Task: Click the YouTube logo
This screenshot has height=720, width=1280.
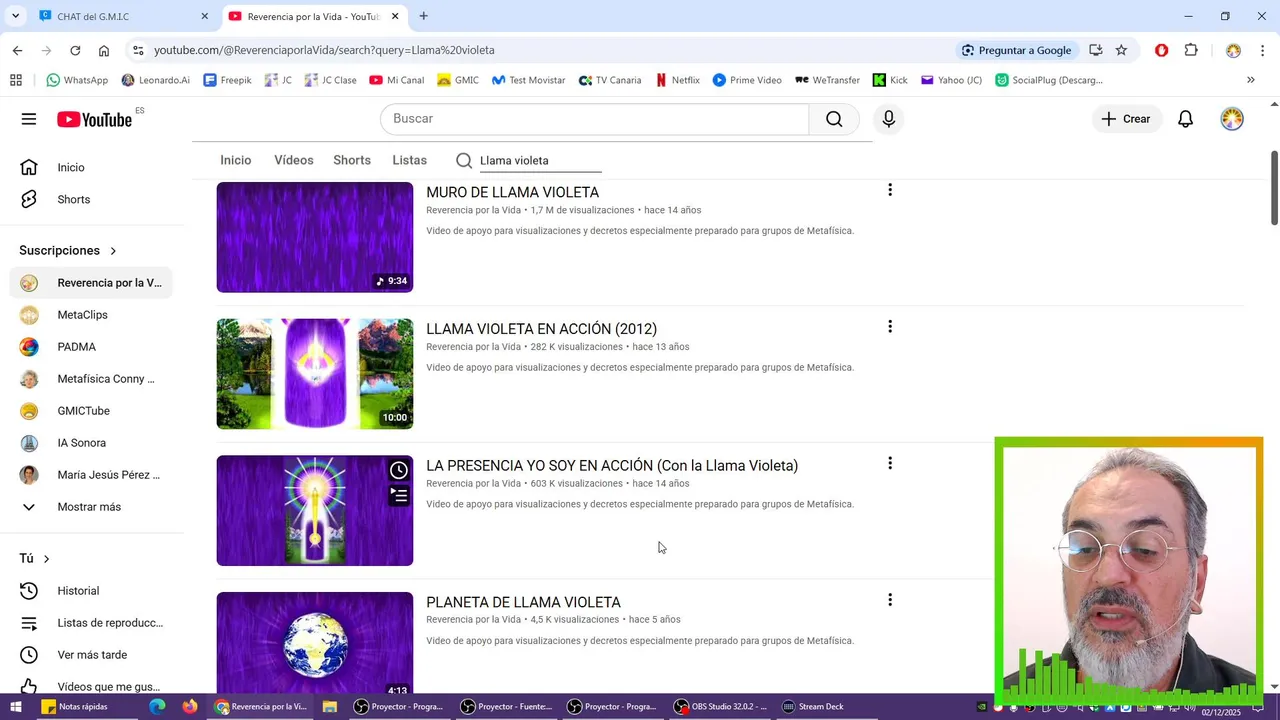Action: coord(94,119)
